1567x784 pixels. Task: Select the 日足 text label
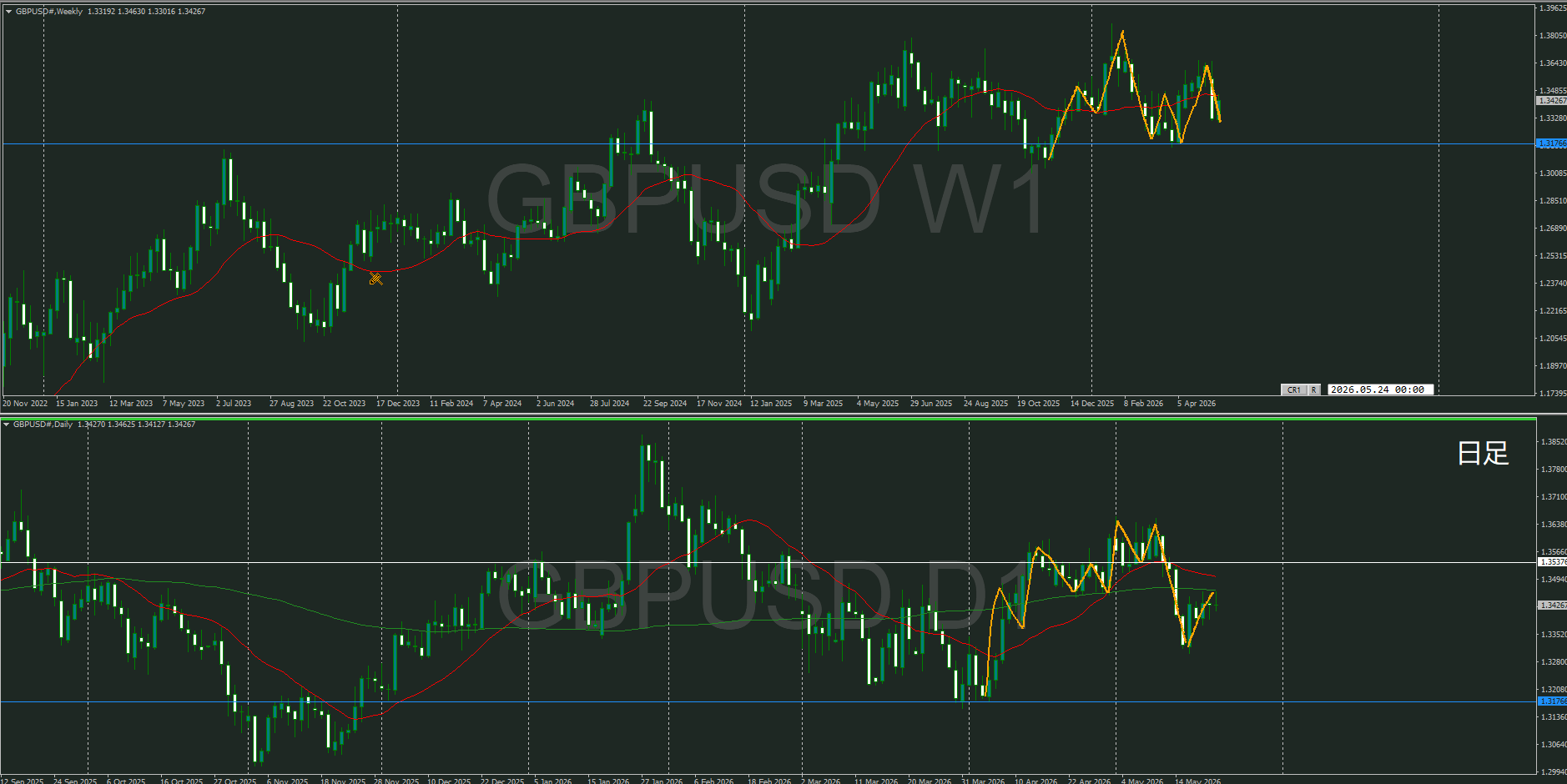[x=1483, y=453]
